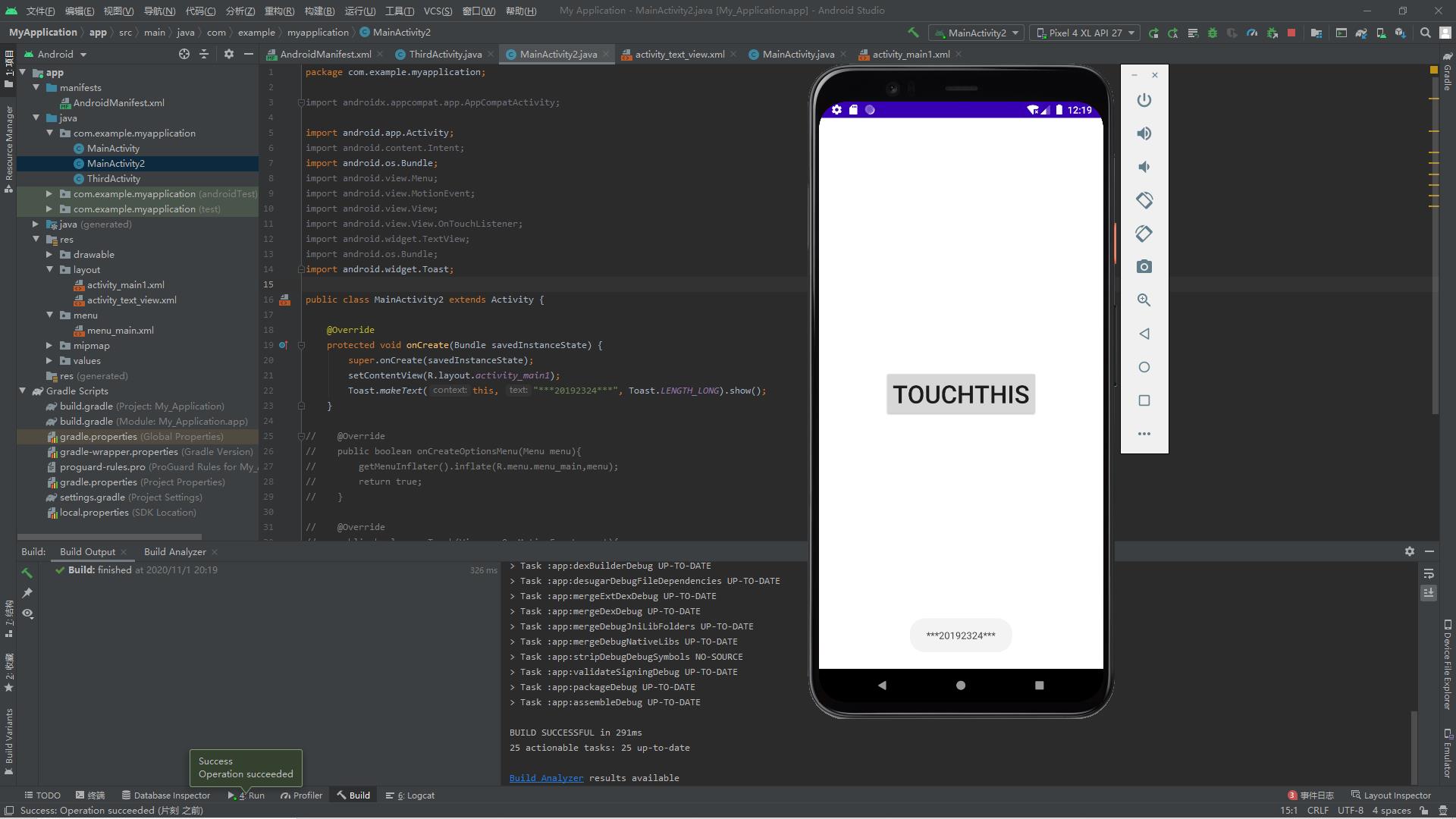Open the Logcat tool window button

[410, 795]
